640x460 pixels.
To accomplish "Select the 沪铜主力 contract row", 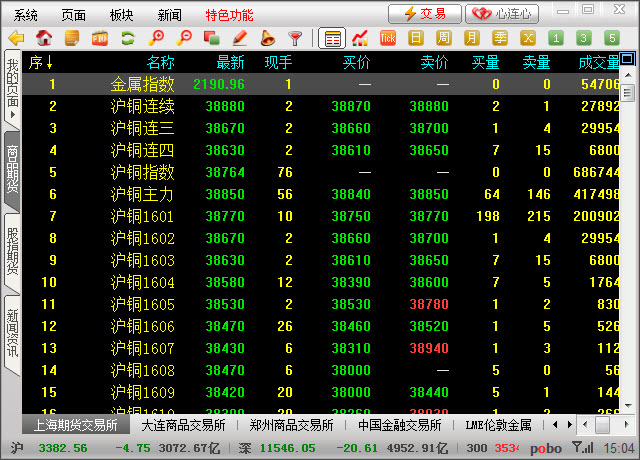I will tap(142, 194).
